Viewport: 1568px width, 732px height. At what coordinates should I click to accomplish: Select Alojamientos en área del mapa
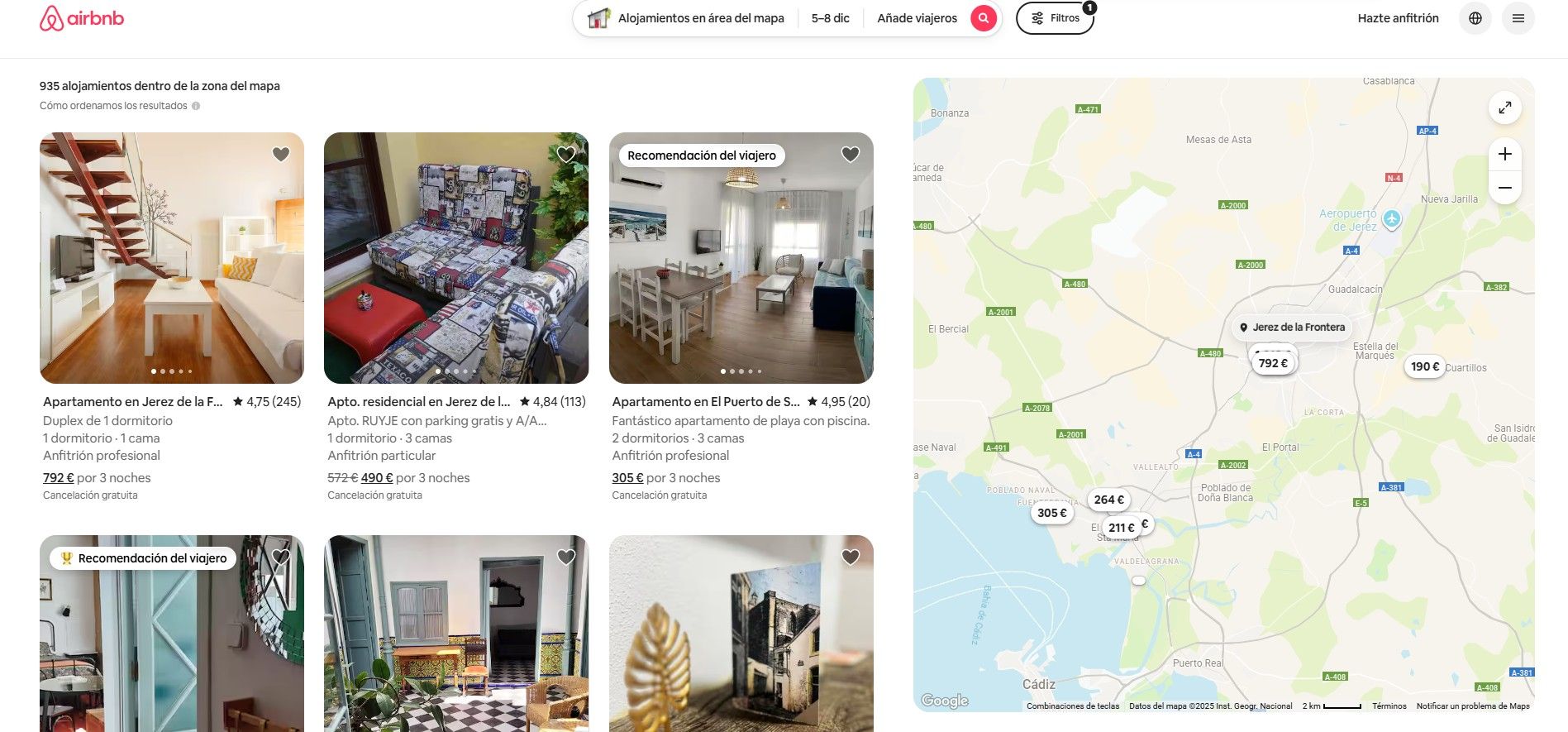pyautogui.click(x=686, y=18)
